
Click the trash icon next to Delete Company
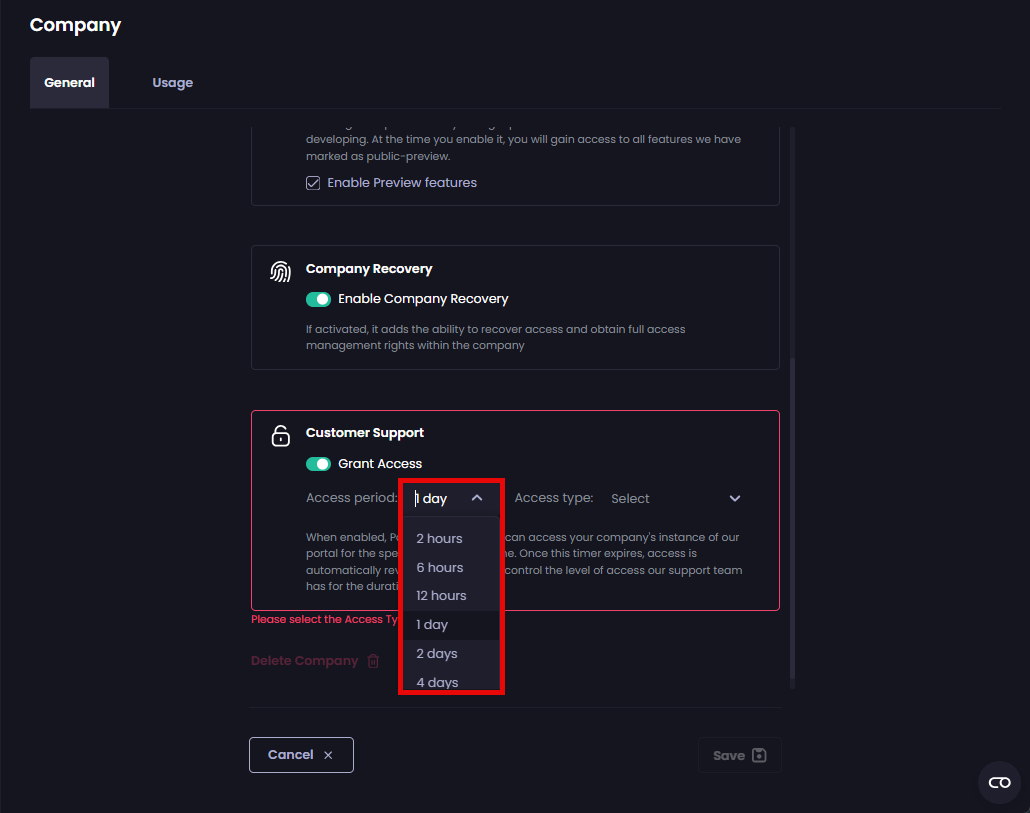373,661
